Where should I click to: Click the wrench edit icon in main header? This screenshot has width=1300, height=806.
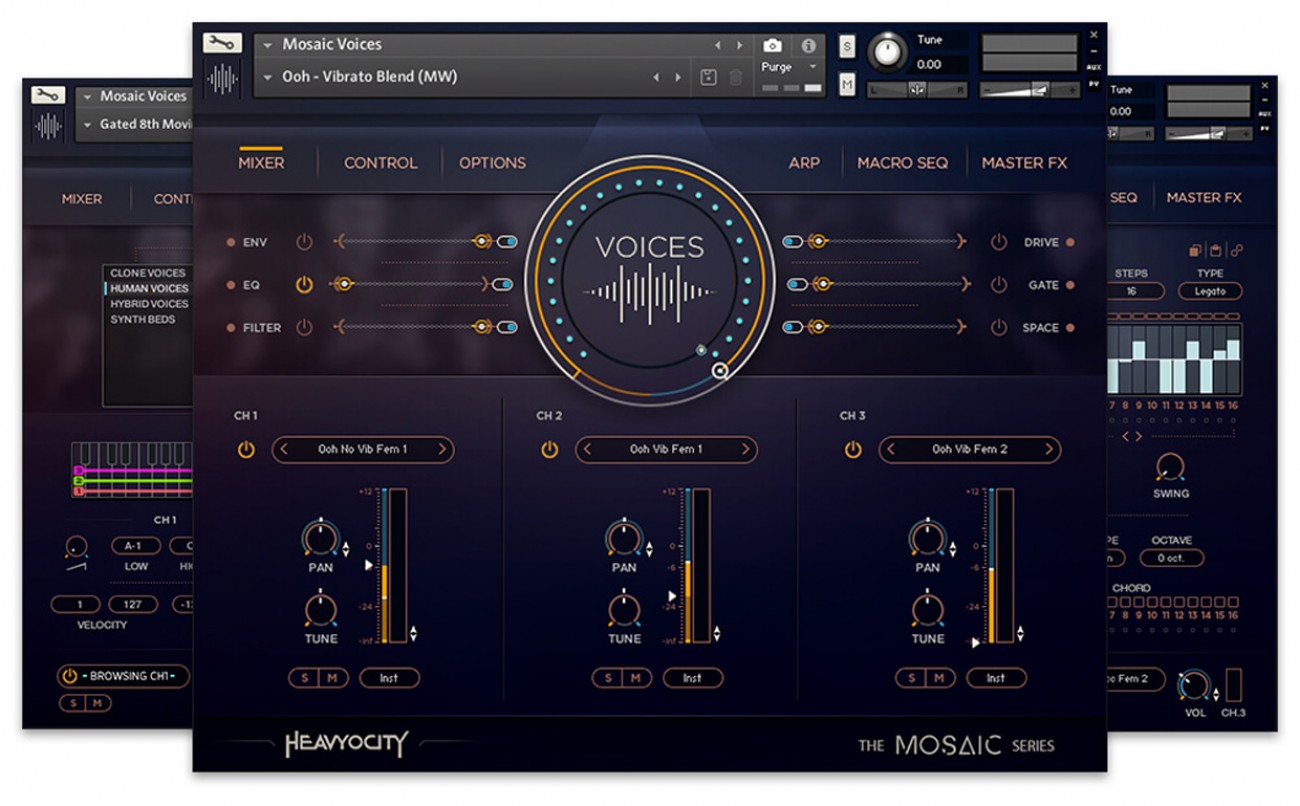pyautogui.click(x=222, y=43)
